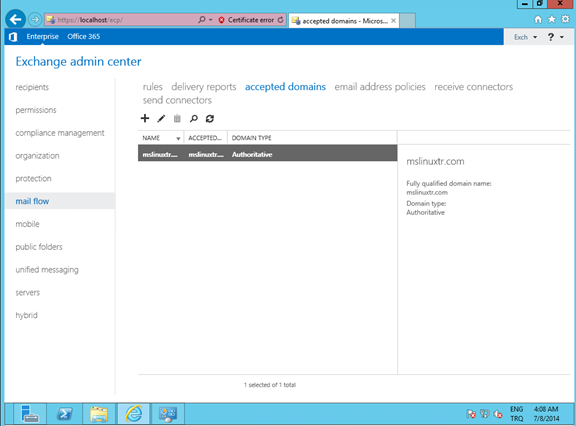Click the volume speaker tray icon
The width and height of the screenshot is (576, 426).
coord(498,414)
